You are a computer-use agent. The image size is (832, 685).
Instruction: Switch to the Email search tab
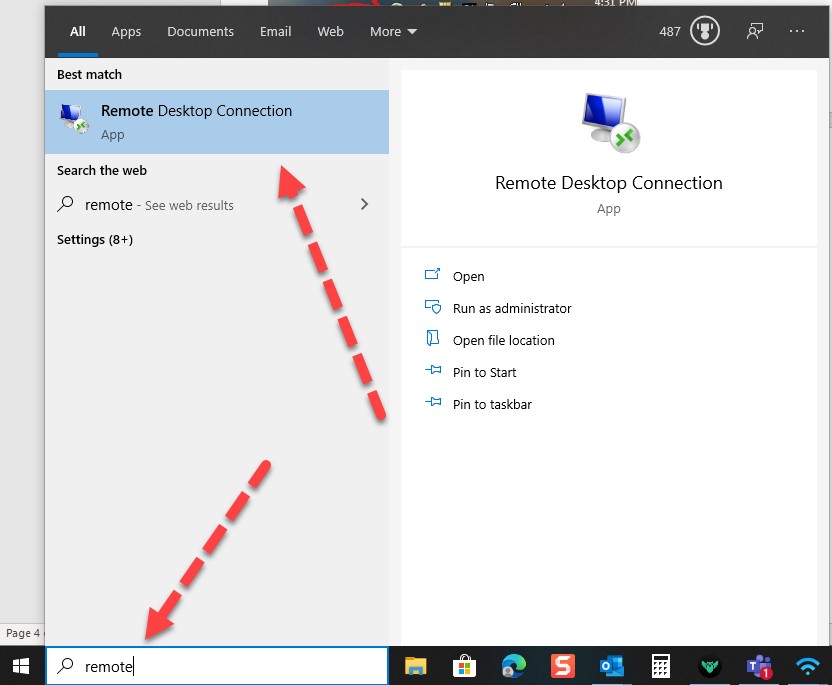point(275,31)
